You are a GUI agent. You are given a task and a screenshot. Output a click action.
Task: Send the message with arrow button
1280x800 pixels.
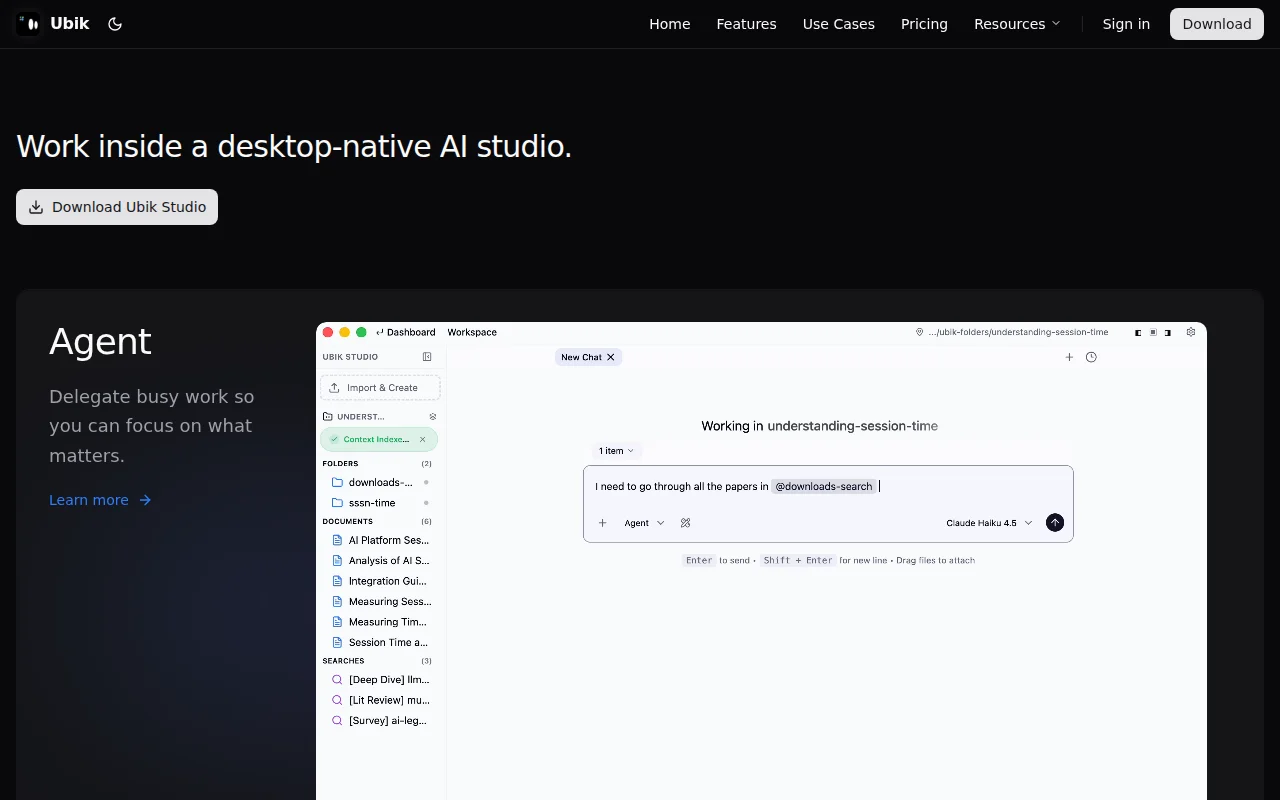pos(1055,523)
